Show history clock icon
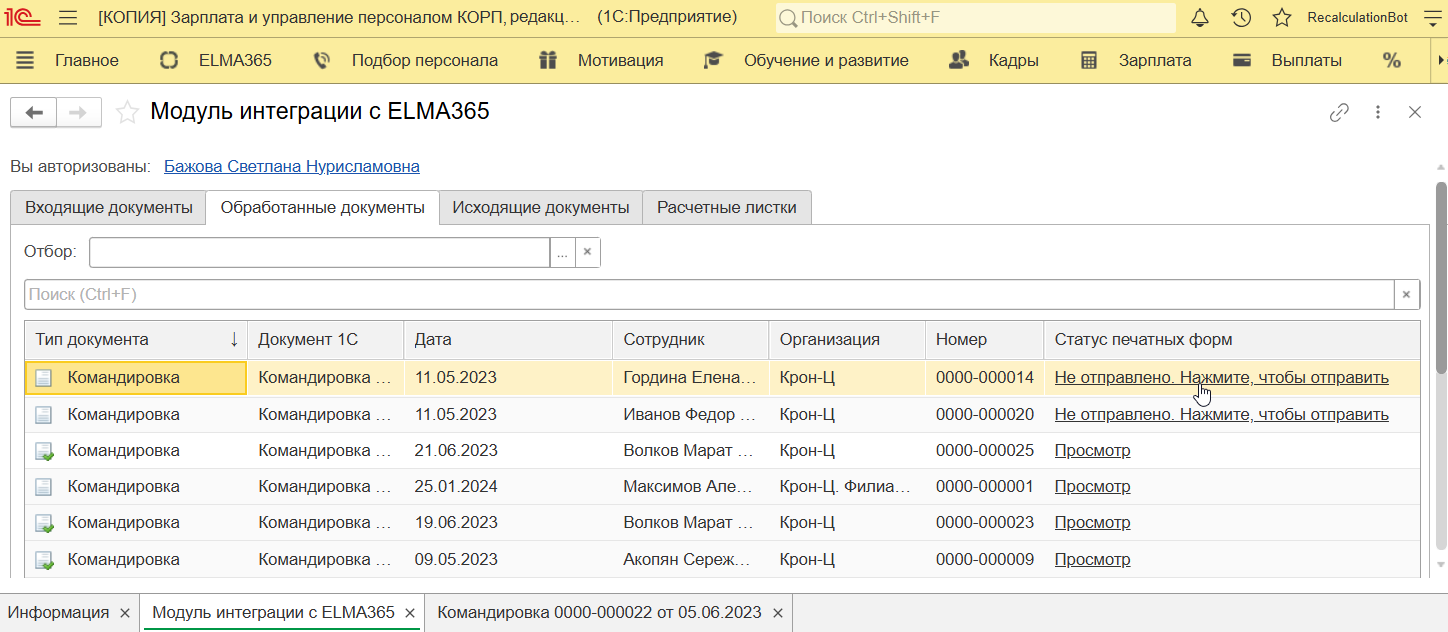This screenshot has height=632, width=1448. 1241,18
